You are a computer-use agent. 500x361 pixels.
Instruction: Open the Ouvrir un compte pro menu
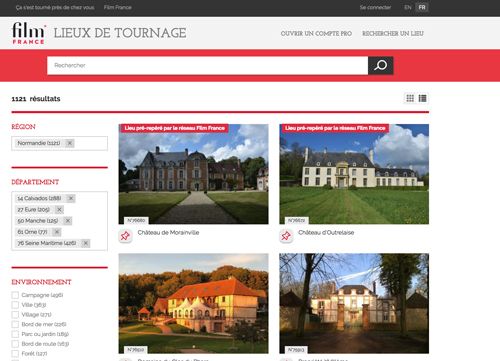coord(316,33)
